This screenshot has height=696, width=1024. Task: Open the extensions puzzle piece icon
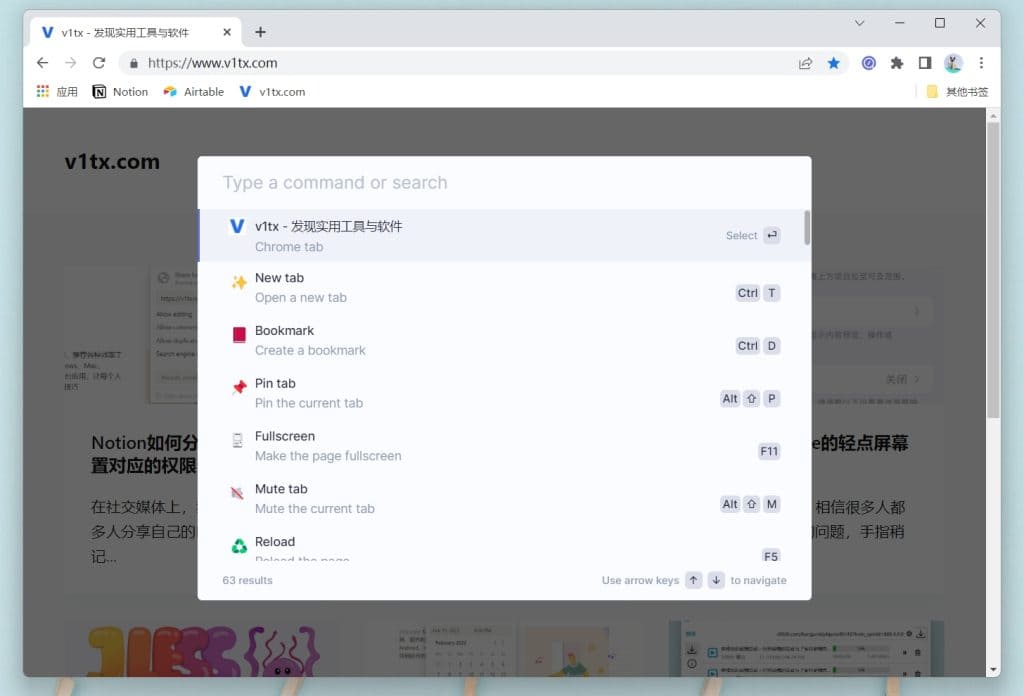tap(897, 63)
